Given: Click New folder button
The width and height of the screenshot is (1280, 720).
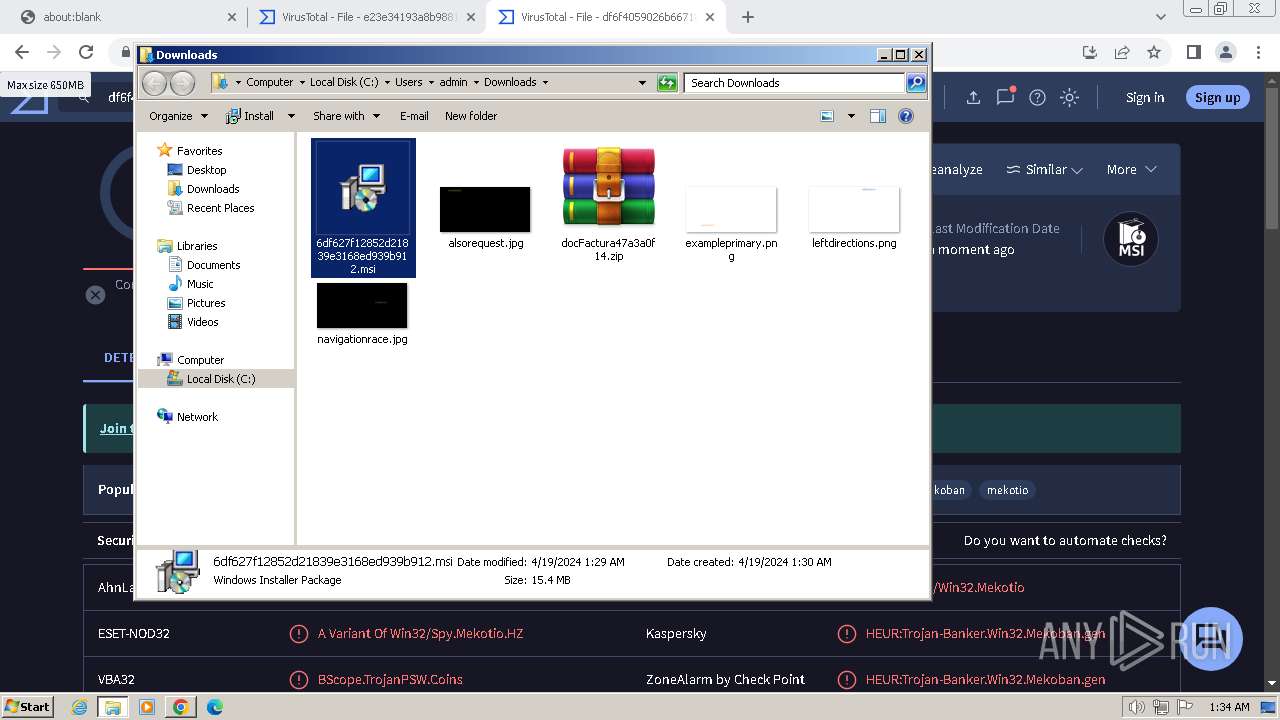Looking at the screenshot, I should (x=471, y=116).
